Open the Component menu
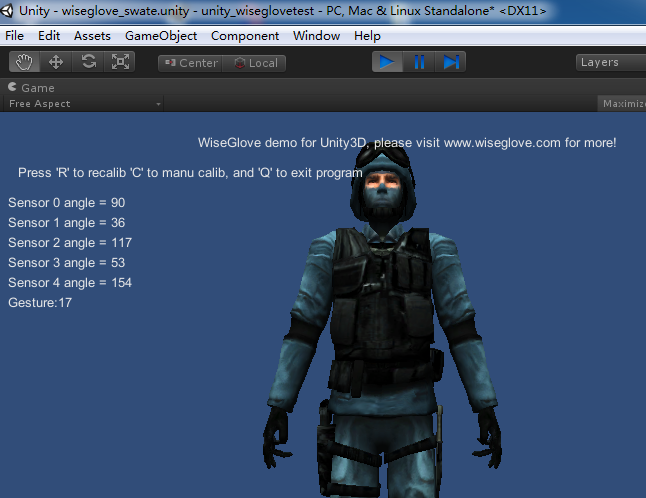Screen dimensions: 646x498 (x=245, y=36)
